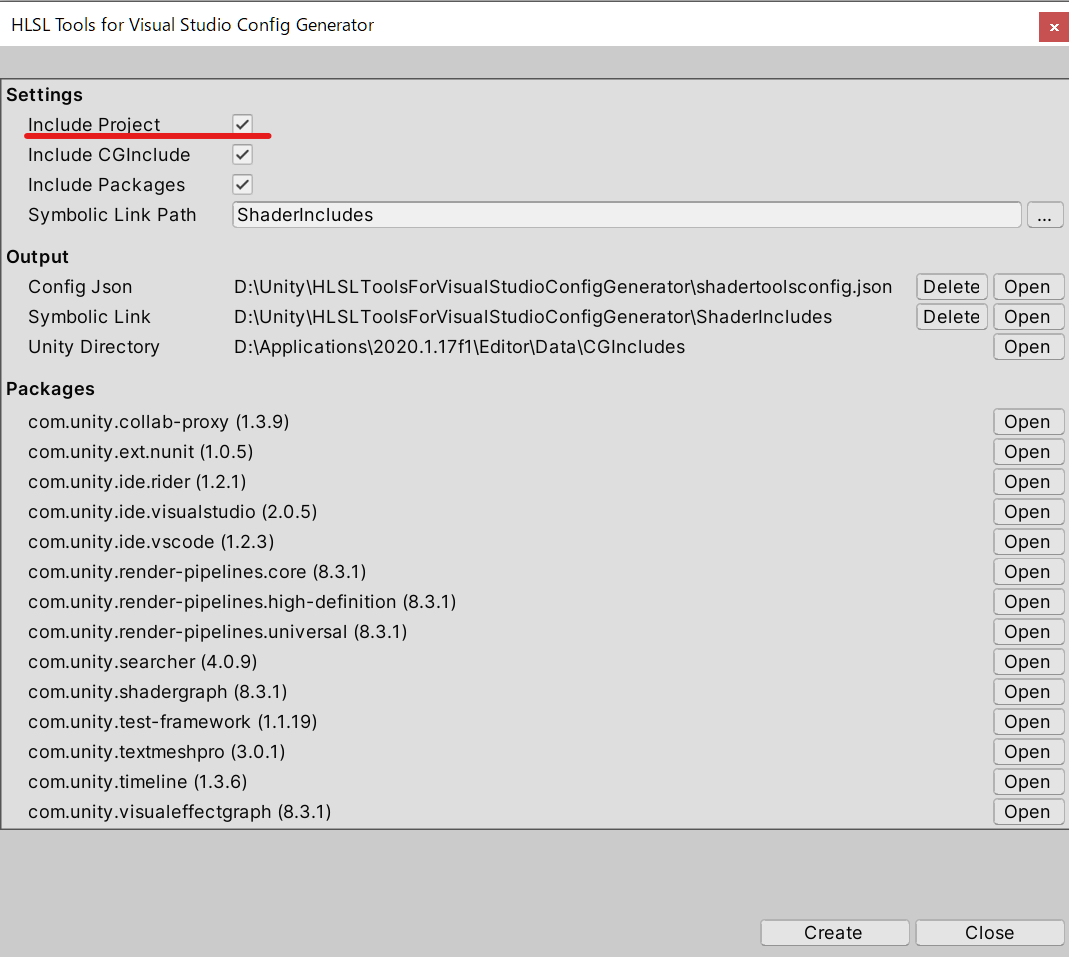1069x957 pixels.
Task: Select the shadertoolsconfig.json path text
Action: 562,287
